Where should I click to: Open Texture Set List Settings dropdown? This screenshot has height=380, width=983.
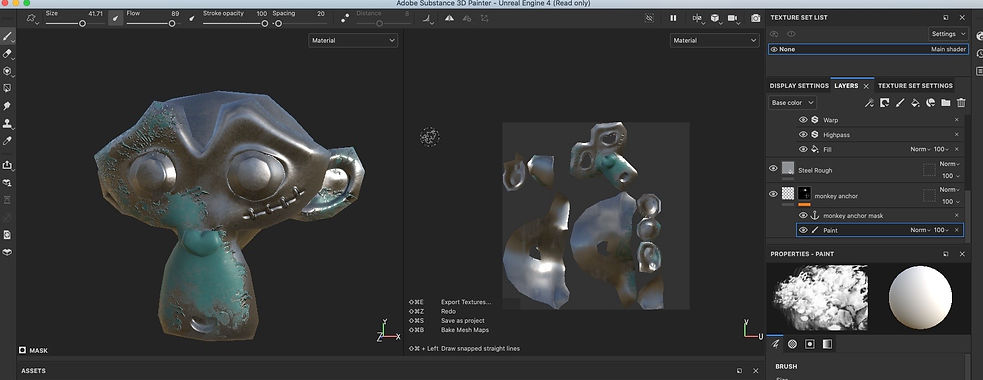coord(948,33)
